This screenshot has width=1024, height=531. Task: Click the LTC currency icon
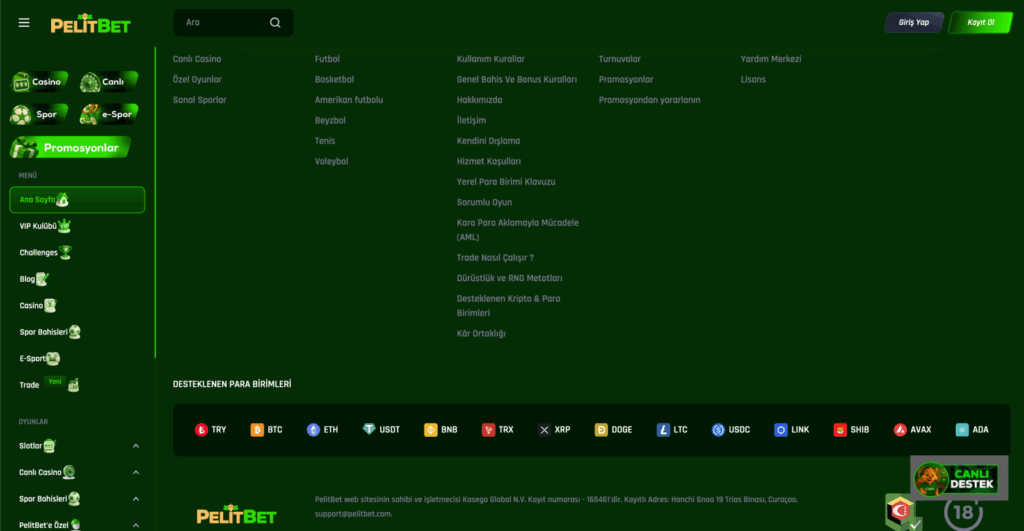point(663,430)
